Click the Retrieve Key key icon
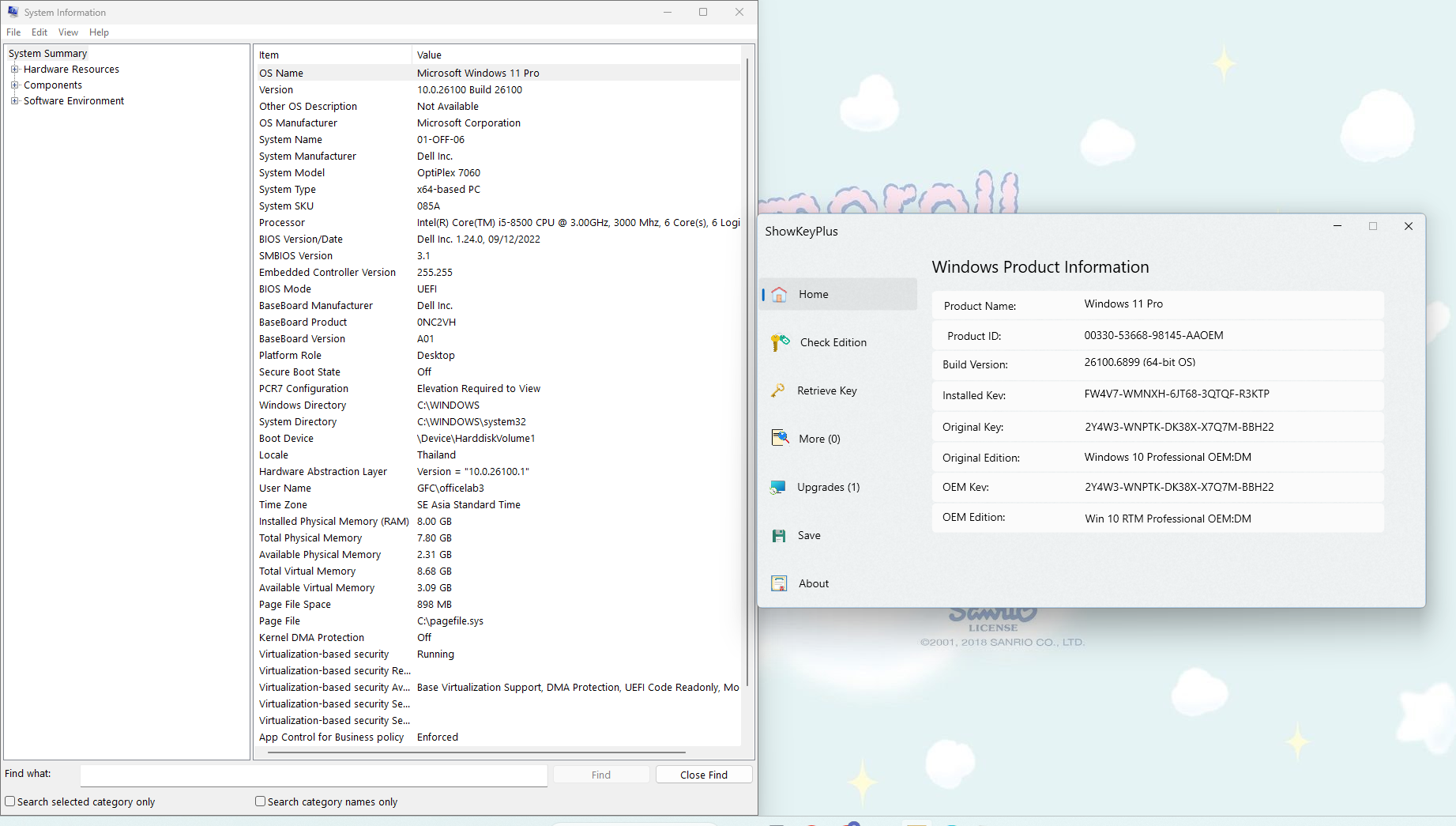 (778, 390)
